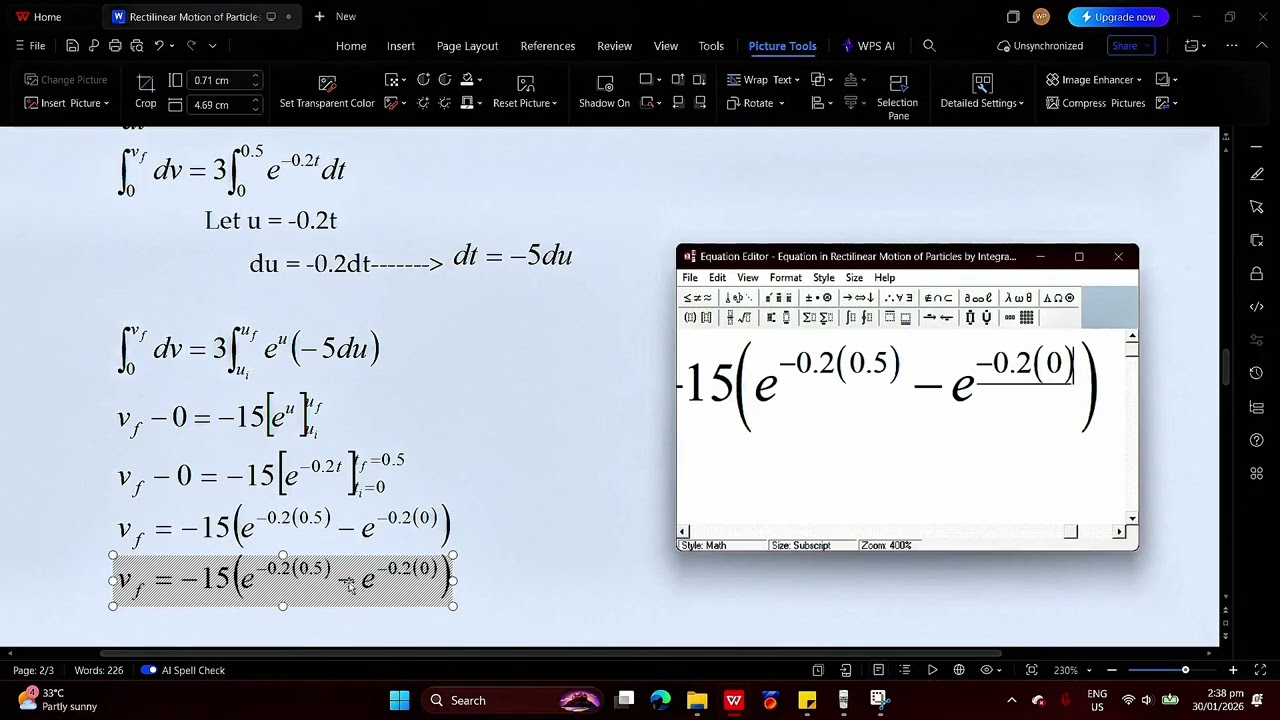Toggle AI Spell Check in status bar
Viewport: 1280px width, 720px height.
click(x=183, y=670)
